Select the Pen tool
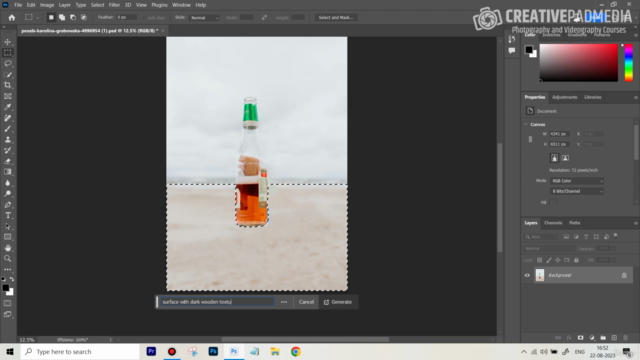 pos(8,204)
